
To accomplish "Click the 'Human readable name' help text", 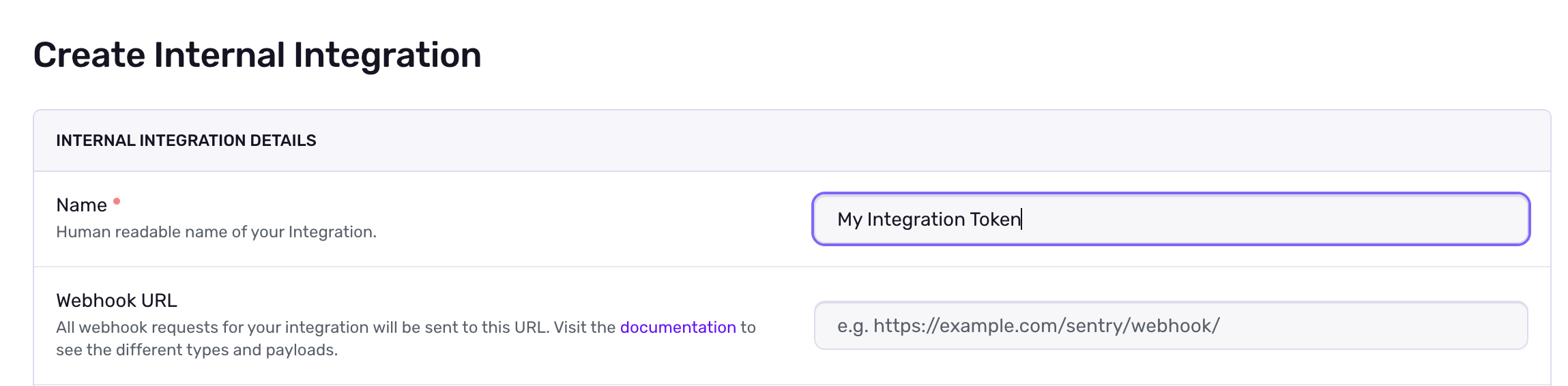I will coord(216,232).
